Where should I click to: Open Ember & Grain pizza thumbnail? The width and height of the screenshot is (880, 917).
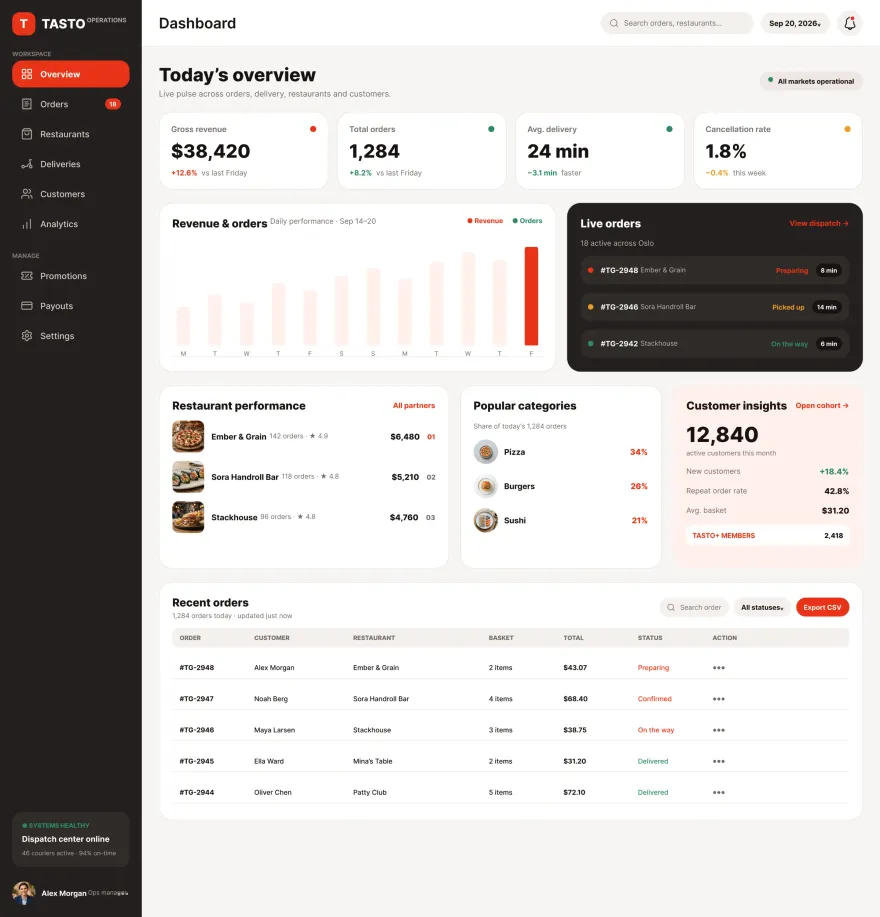[188, 436]
